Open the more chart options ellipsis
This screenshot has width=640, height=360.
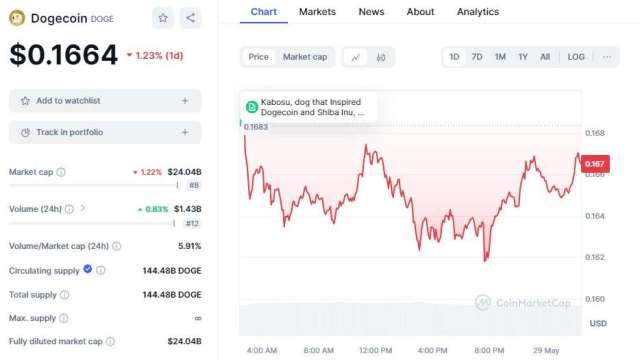(607, 57)
